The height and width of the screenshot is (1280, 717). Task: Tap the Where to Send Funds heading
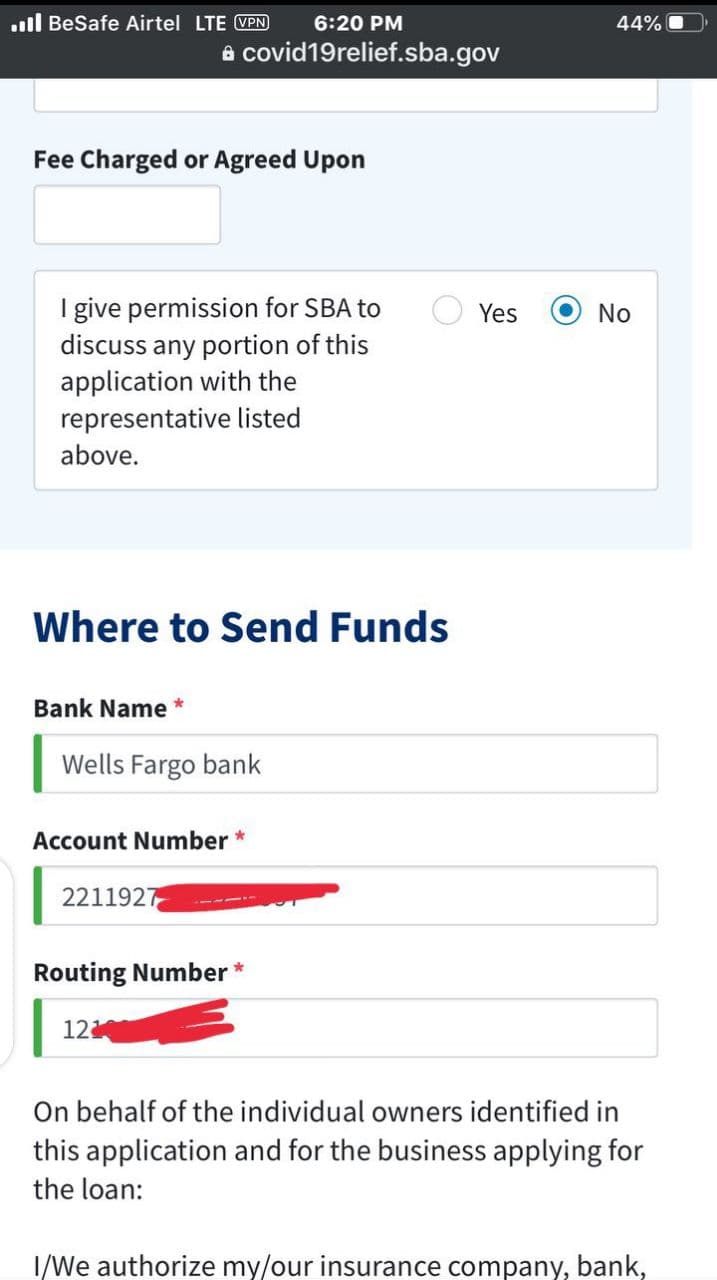241,627
